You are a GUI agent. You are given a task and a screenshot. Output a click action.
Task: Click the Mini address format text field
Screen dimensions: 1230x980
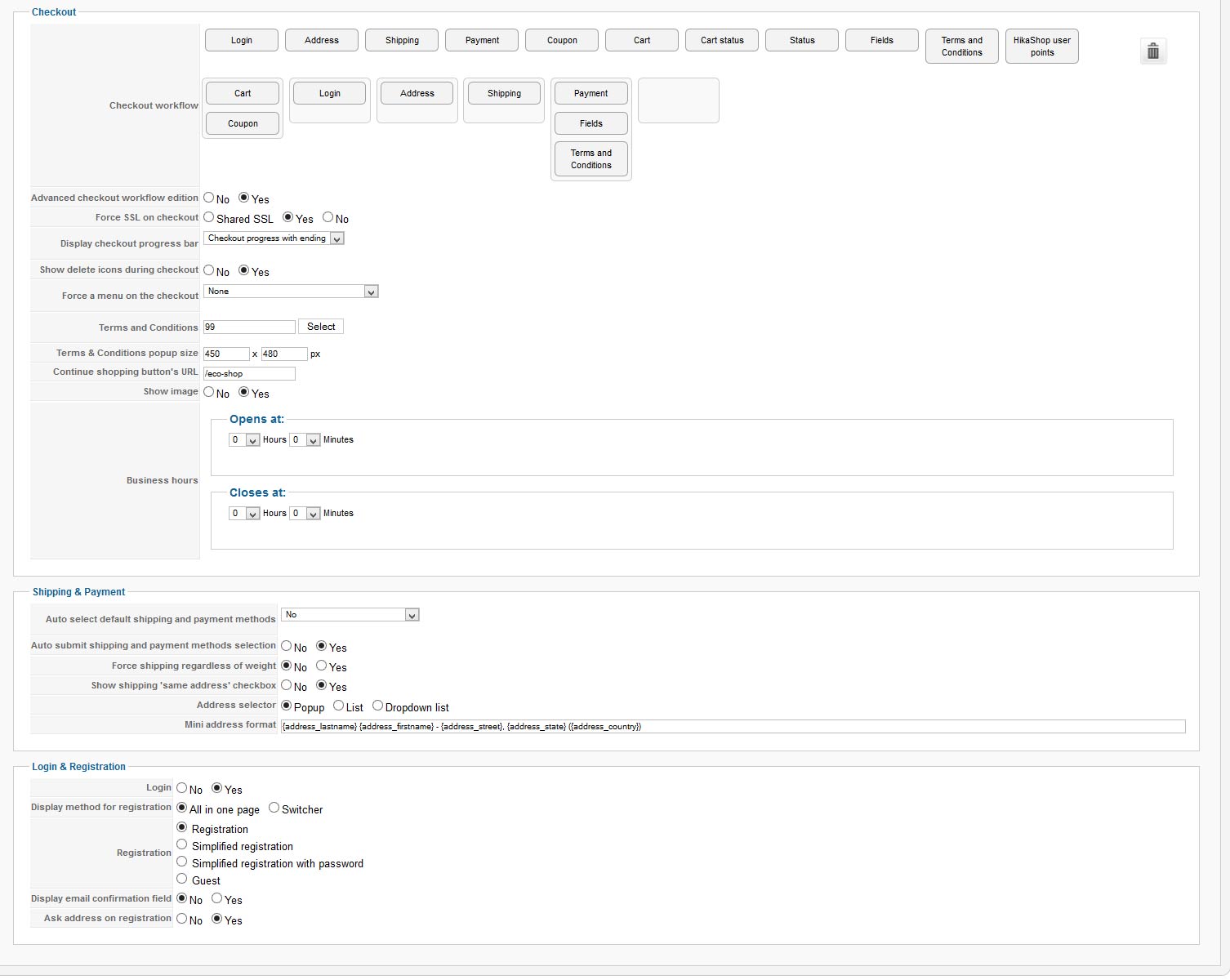[733, 726]
